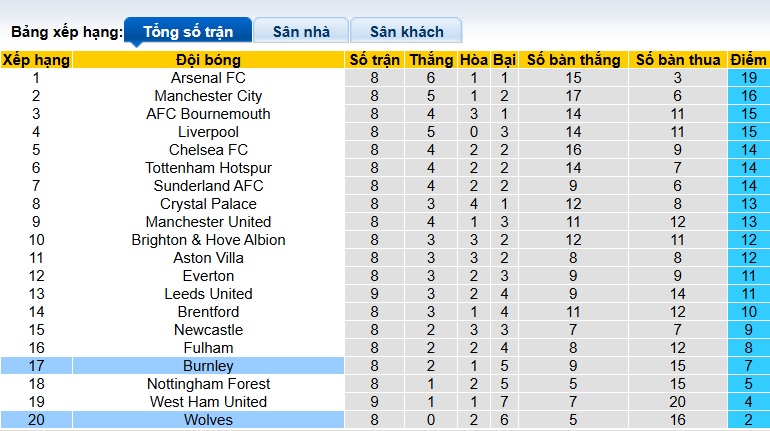This screenshot has height=431, width=770.
Task: Click the highlighted Wolves row
Action: click(208, 420)
